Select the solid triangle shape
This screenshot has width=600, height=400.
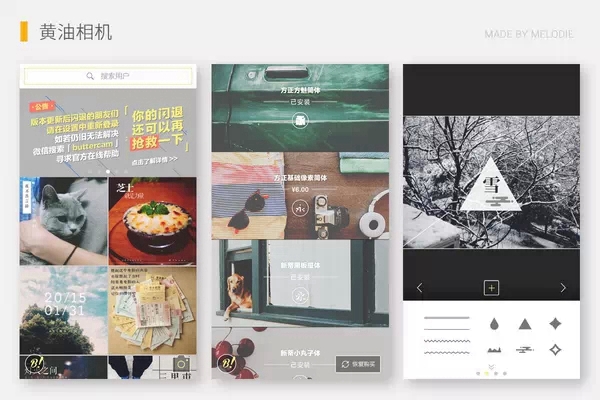coord(525,324)
